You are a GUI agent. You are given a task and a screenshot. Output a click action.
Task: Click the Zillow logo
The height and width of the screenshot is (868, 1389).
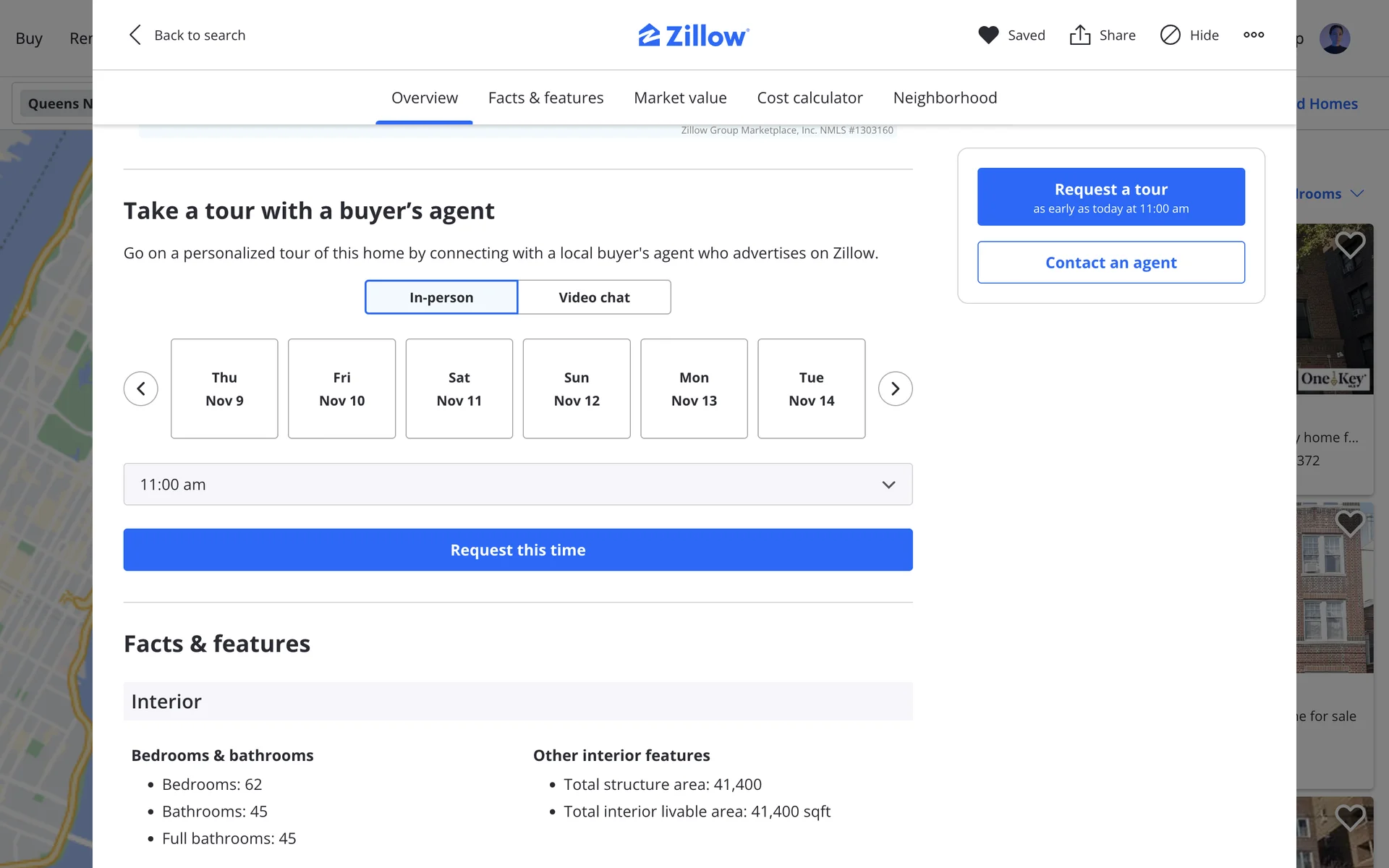pos(693,35)
